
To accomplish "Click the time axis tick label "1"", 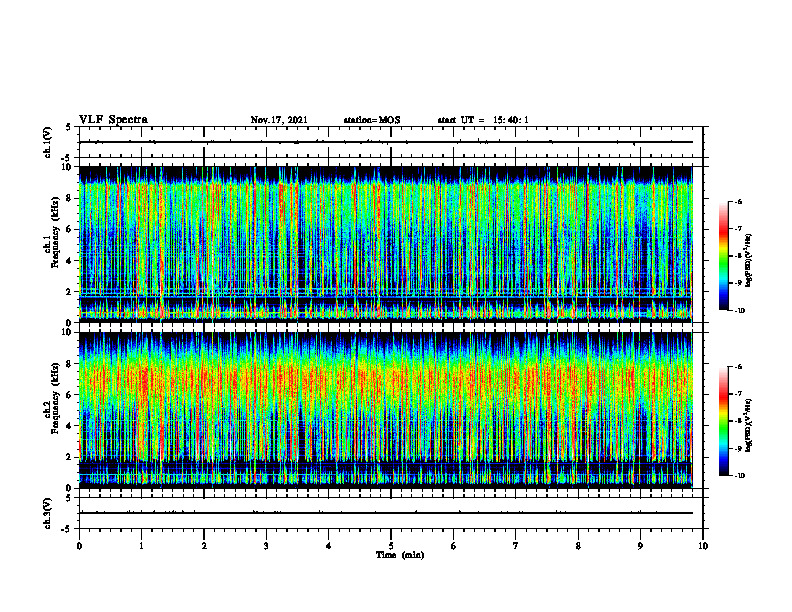I will click(141, 546).
